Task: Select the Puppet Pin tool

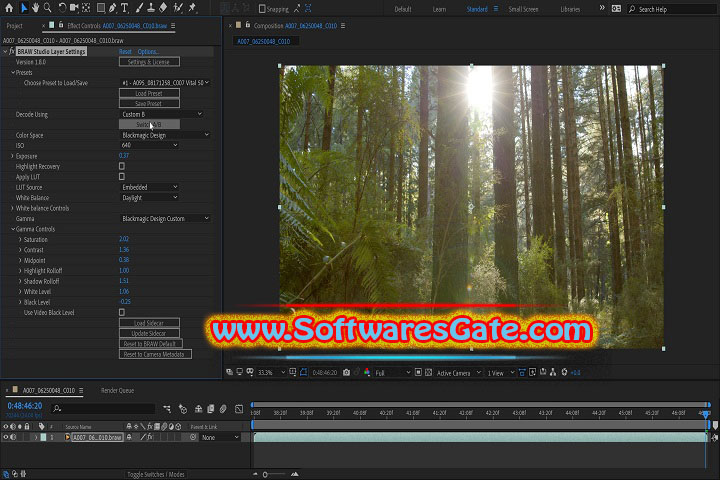Action: pyautogui.click(x=192, y=8)
